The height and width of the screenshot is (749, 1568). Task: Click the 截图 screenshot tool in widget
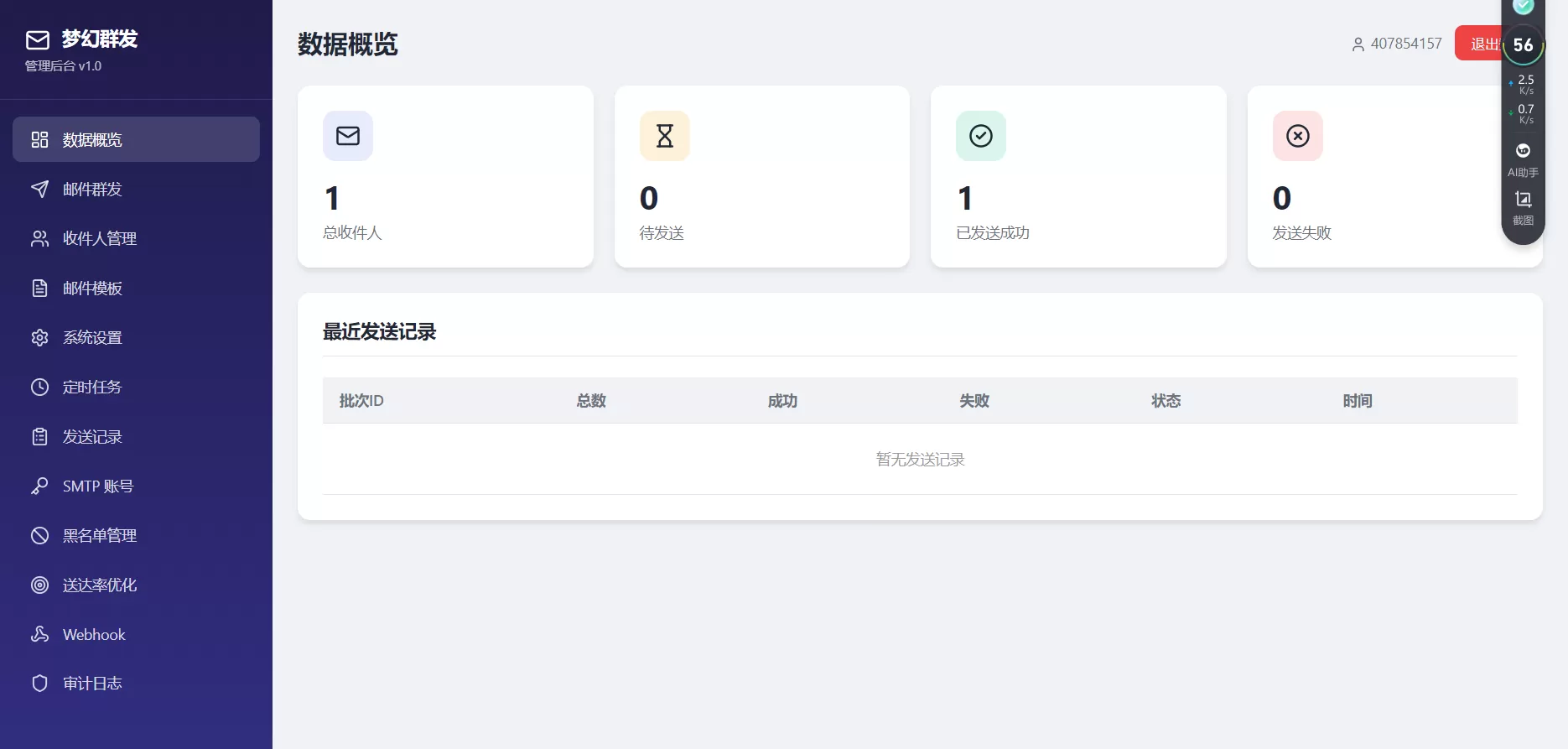1523,208
